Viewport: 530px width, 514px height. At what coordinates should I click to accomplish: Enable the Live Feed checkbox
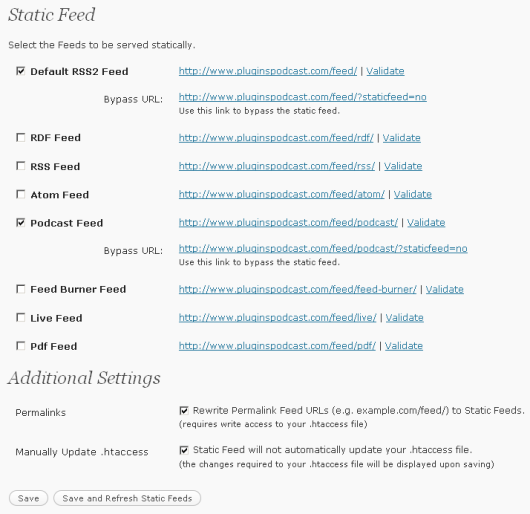coord(21,318)
